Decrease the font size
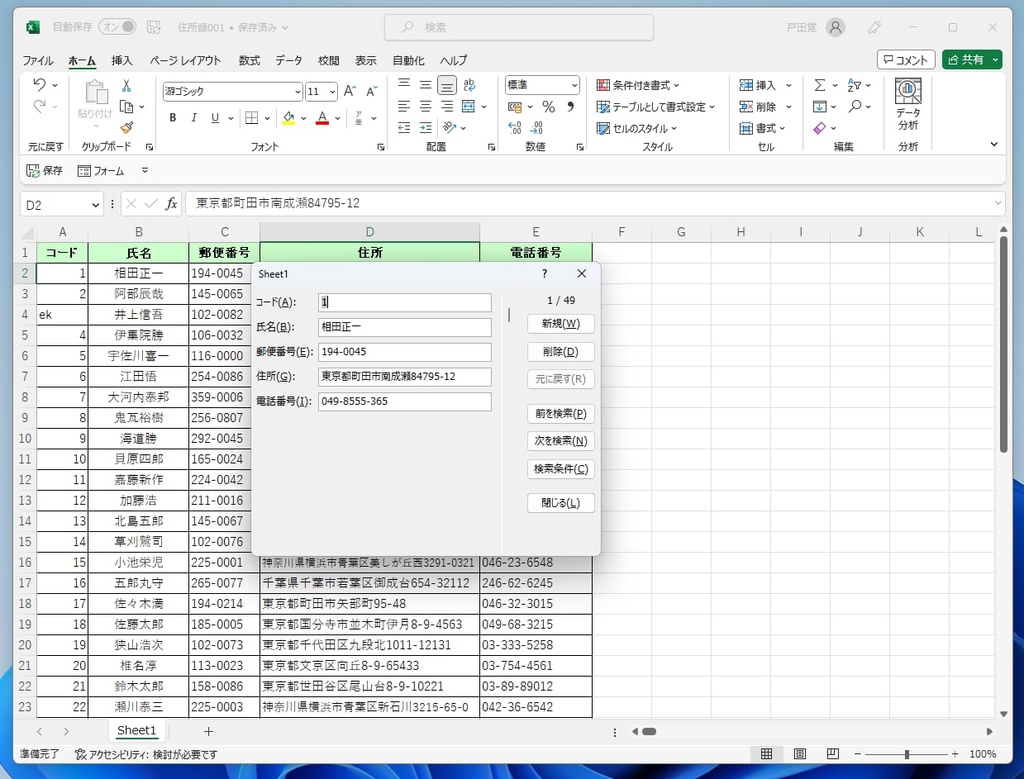This screenshot has width=1024, height=779. pos(372,91)
